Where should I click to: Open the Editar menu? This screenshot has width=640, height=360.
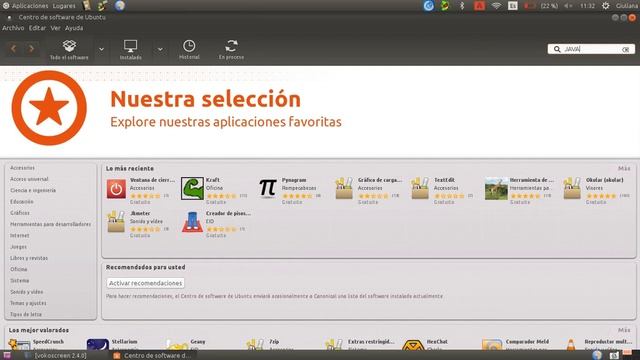[x=37, y=28]
